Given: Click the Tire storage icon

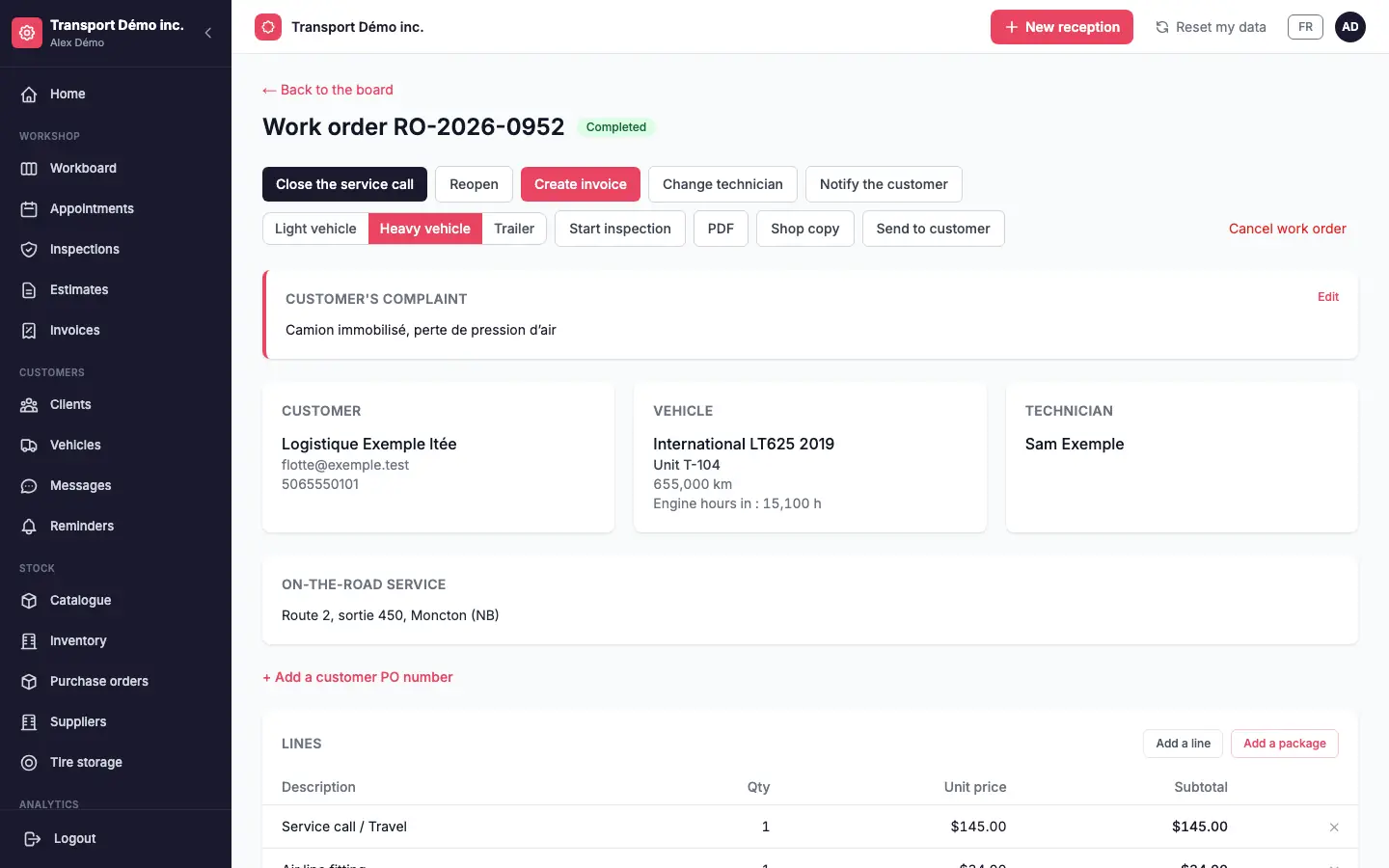Looking at the screenshot, I should [29, 763].
